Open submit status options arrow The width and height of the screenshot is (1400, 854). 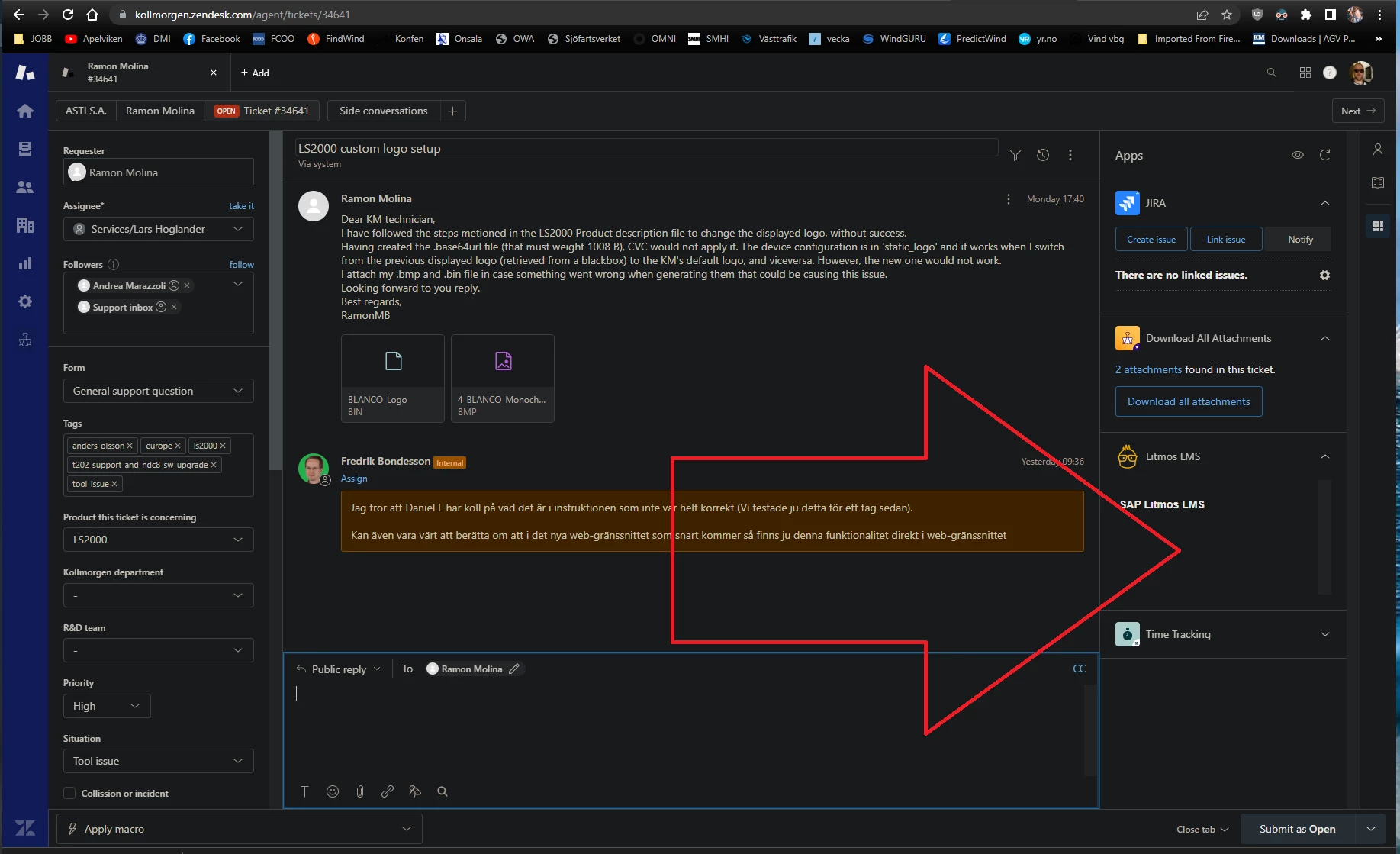click(1371, 829)
